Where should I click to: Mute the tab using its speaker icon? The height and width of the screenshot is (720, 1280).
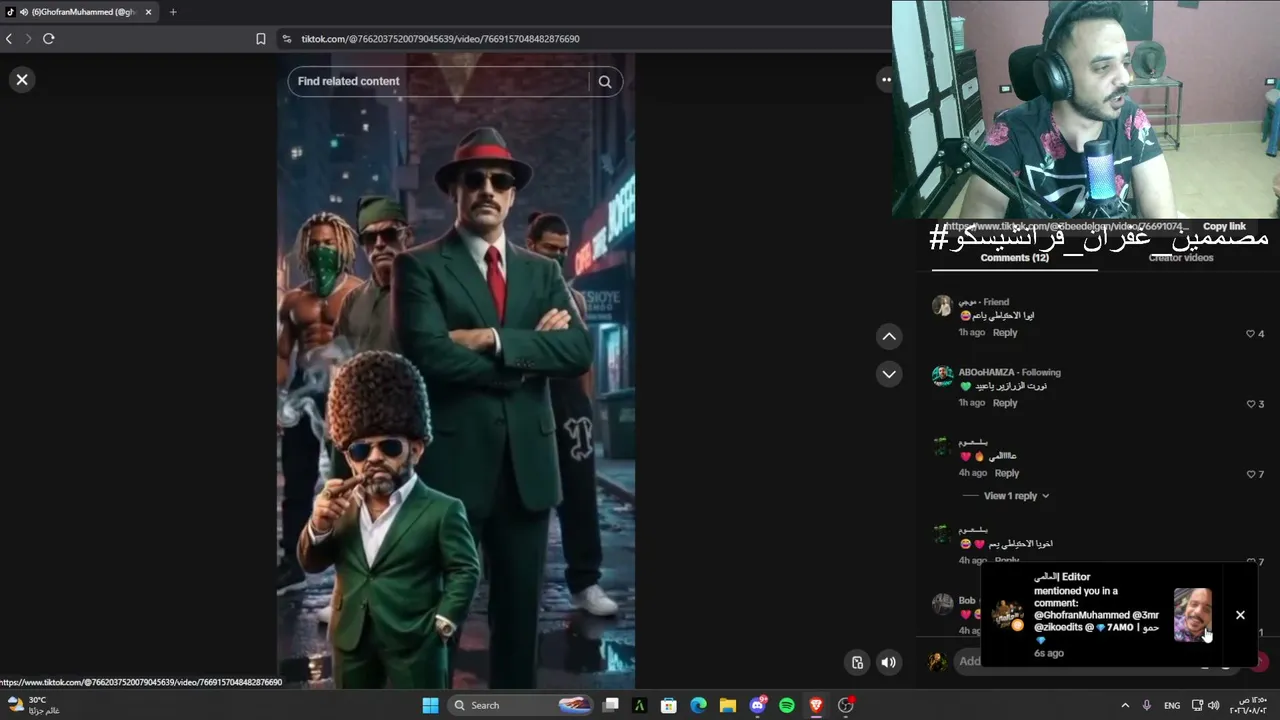pyautogui.click(x=24, y=12)
